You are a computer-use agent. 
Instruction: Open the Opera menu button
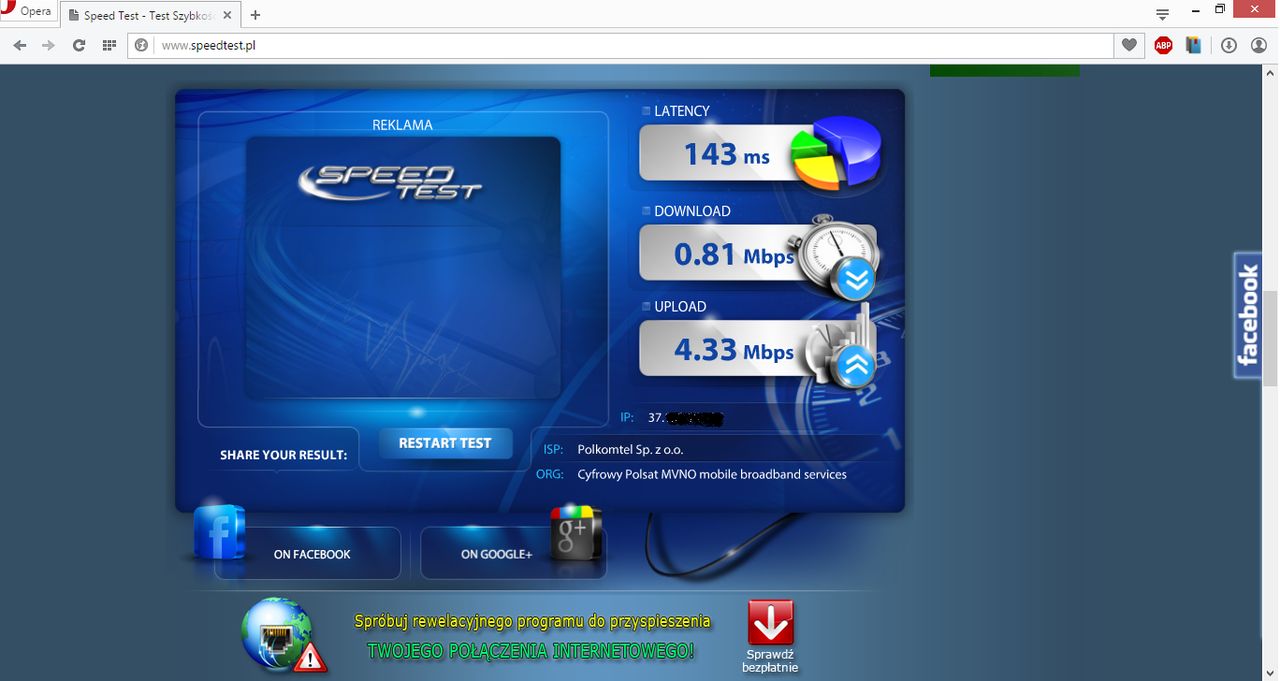[27, 12]
